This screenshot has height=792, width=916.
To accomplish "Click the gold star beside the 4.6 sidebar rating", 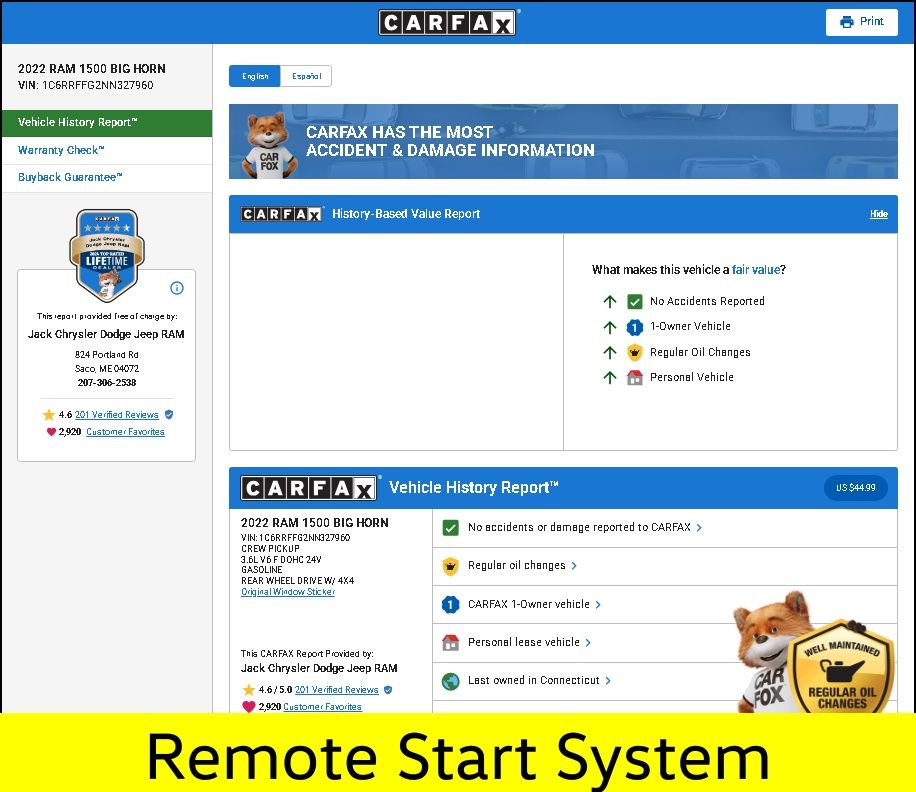I will pos(48,415).
